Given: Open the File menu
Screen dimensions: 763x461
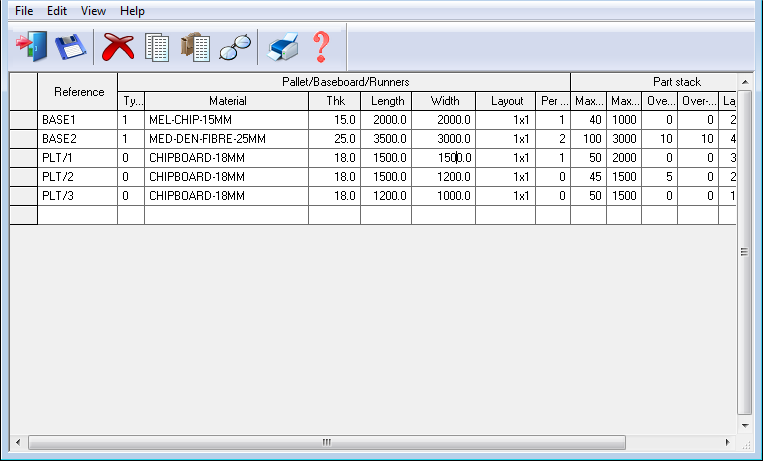Looking at the screenshot, I should [x=24, y=11].
